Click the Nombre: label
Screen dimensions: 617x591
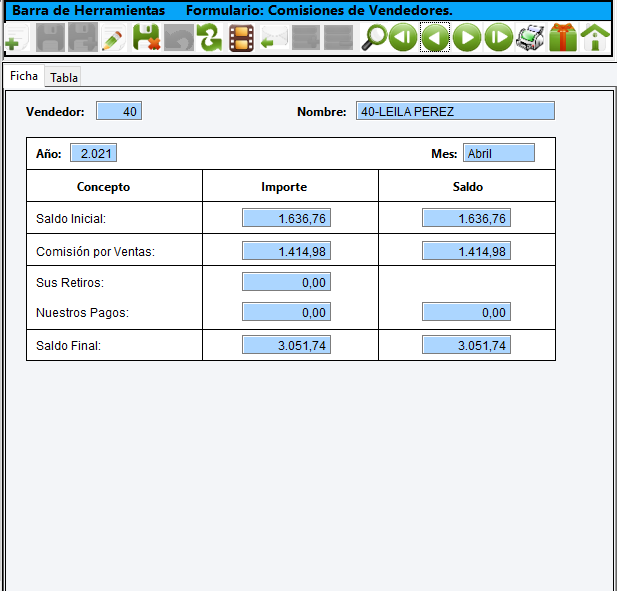coord(321,112)
